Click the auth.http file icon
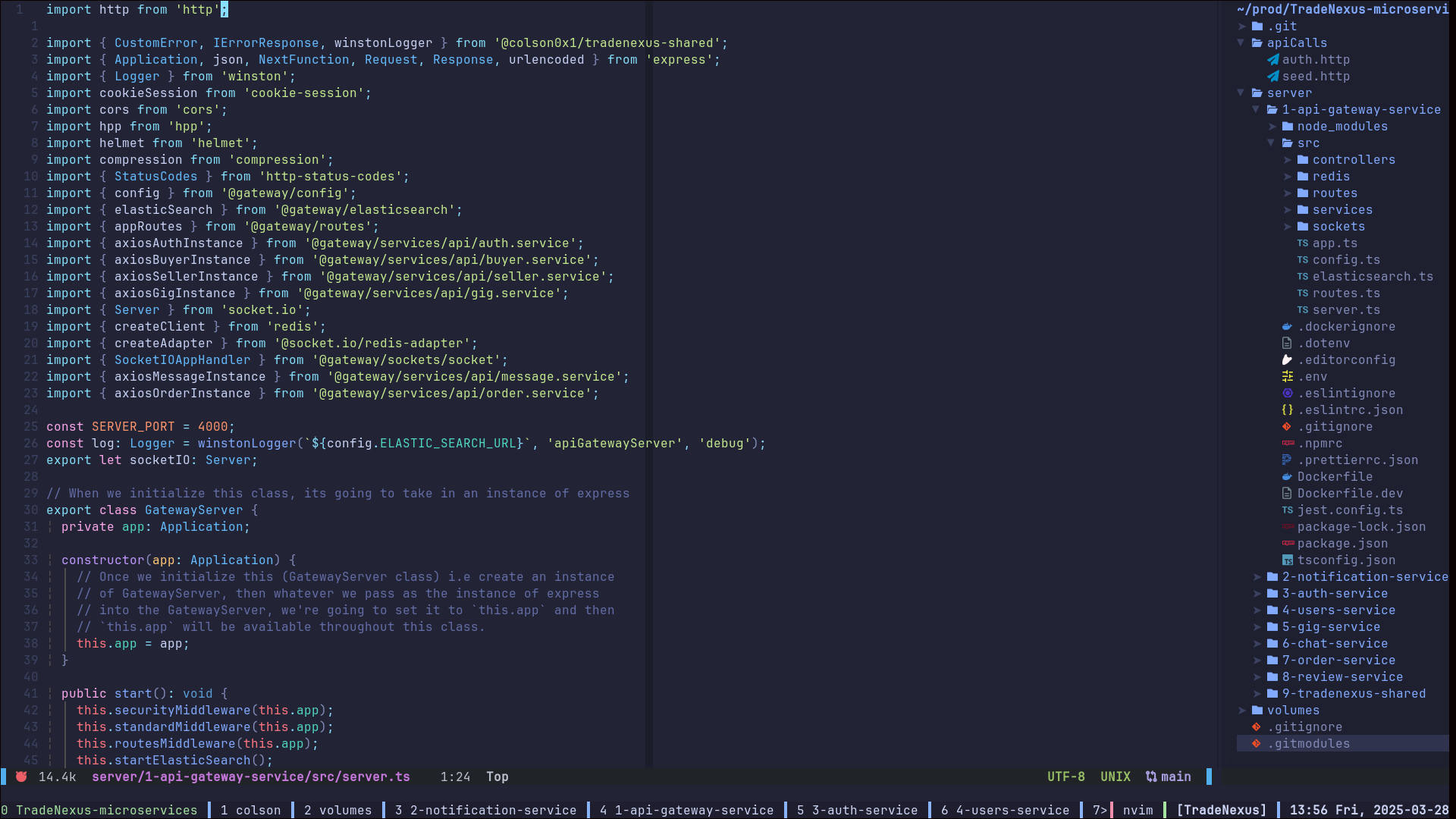 click(1272, 60)
